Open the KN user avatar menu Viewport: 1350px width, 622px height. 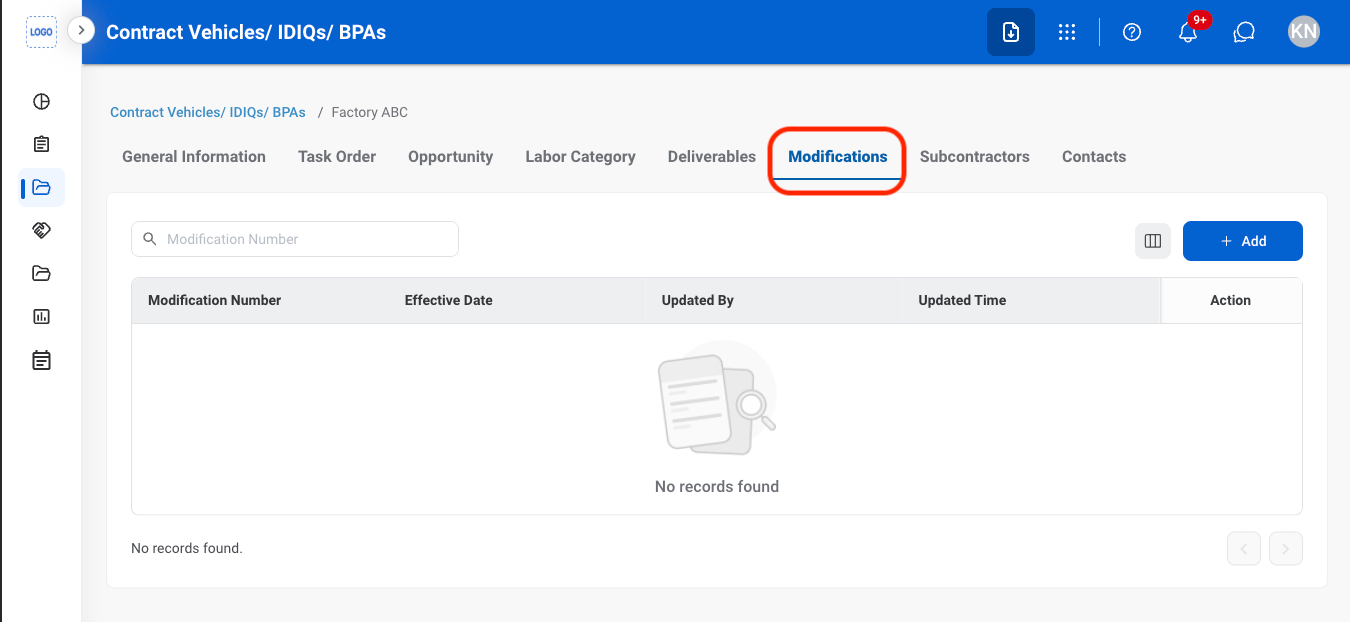pos(1304,32)
